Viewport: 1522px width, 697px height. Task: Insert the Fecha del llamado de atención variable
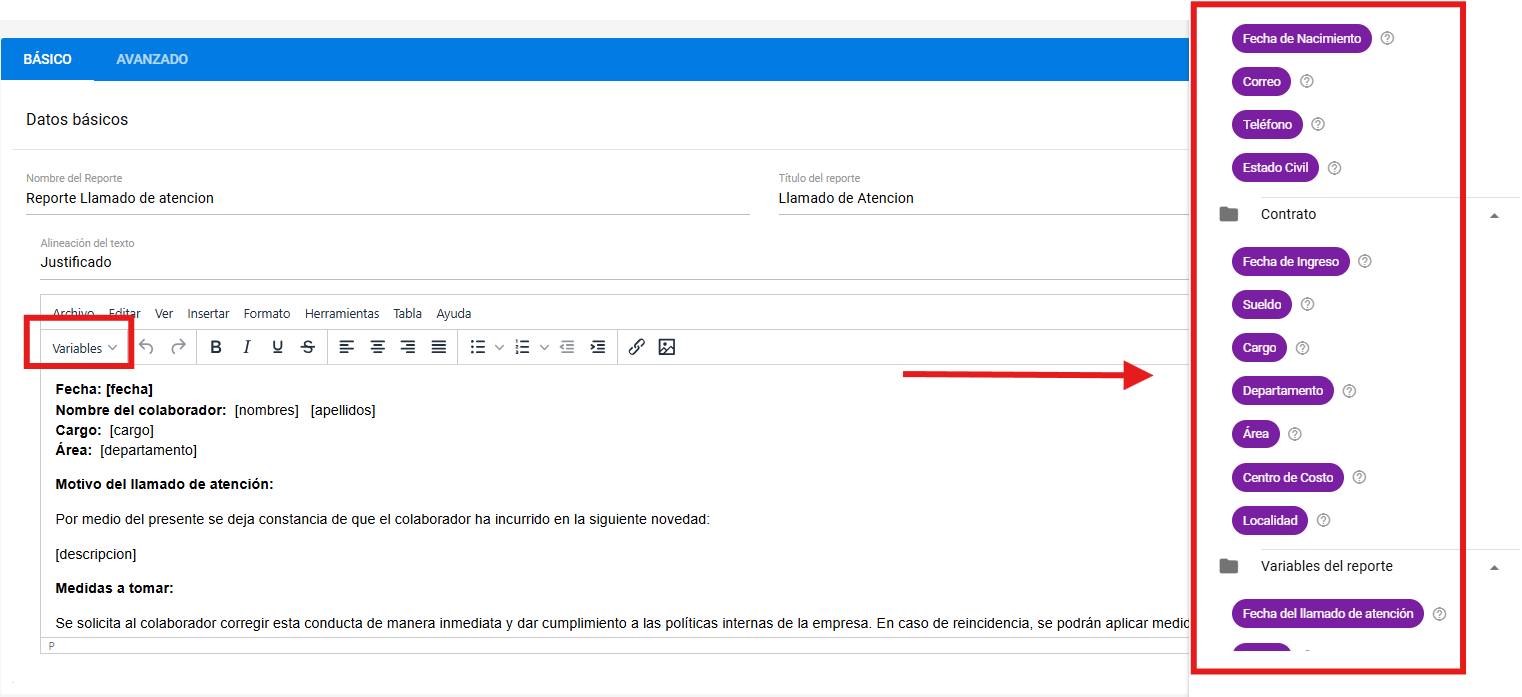pos(1327,614)
